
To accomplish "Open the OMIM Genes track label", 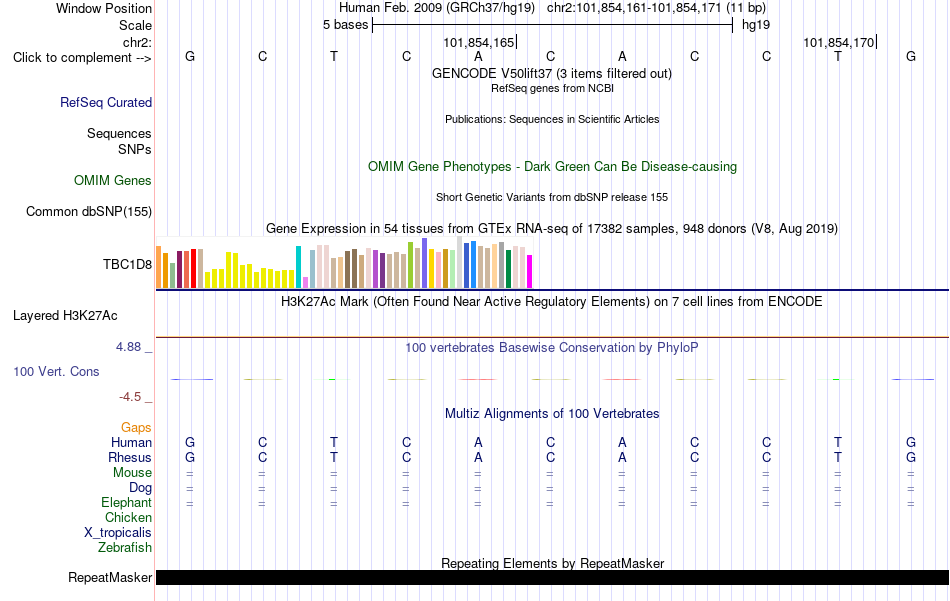I will (x=113, y=181).
